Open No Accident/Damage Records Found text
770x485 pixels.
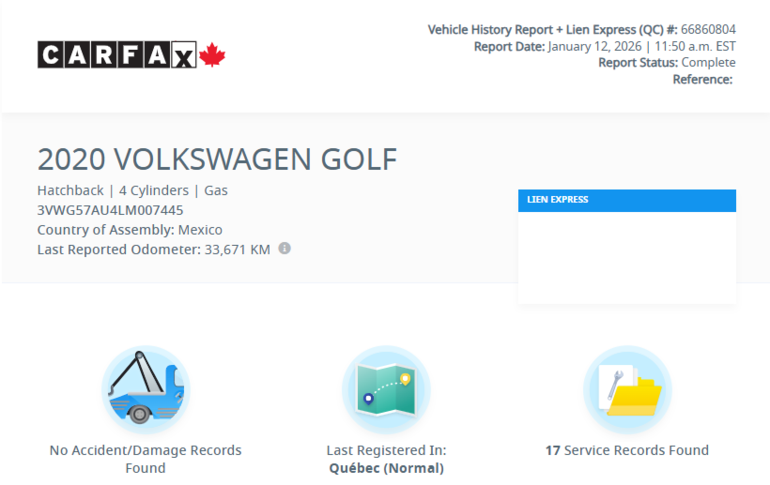click(145, 459)
